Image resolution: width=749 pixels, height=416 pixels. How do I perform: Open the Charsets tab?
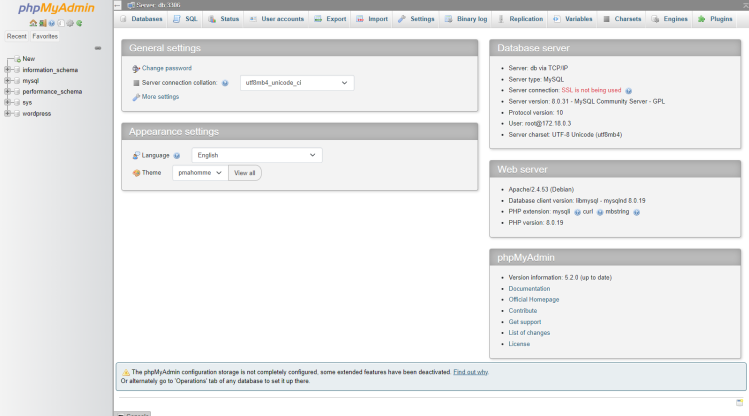[x=622, y=19]
